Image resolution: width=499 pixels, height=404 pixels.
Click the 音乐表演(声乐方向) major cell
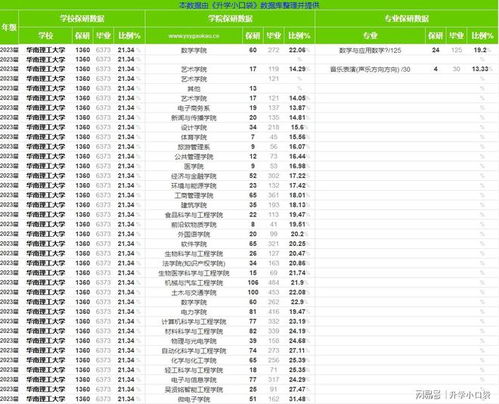click(x=370, y=69)
